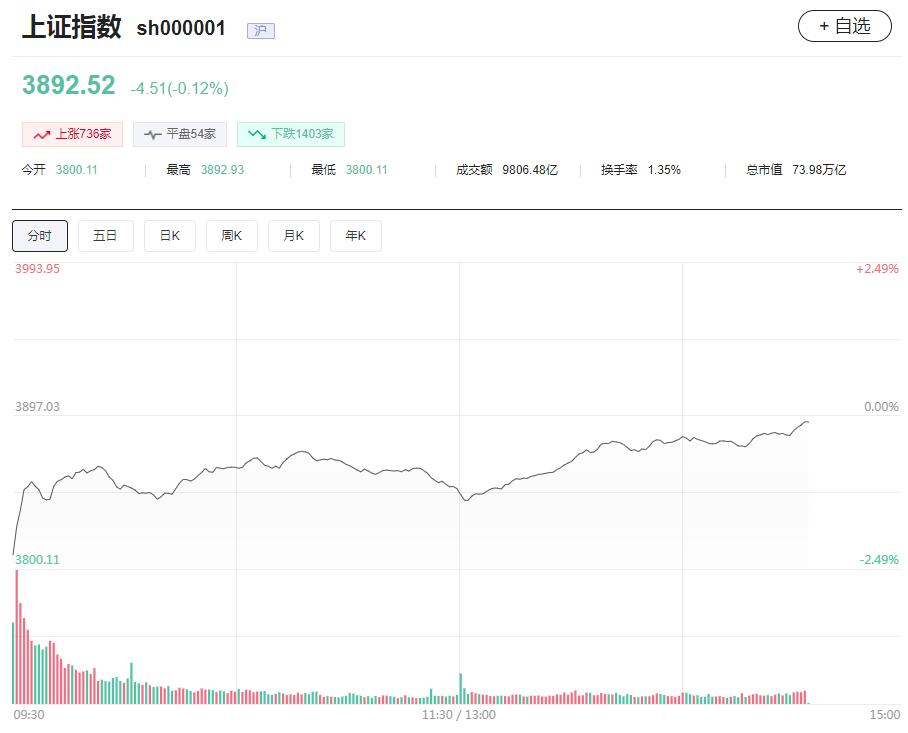Switch to 月K monthly chart

(294, 236)
